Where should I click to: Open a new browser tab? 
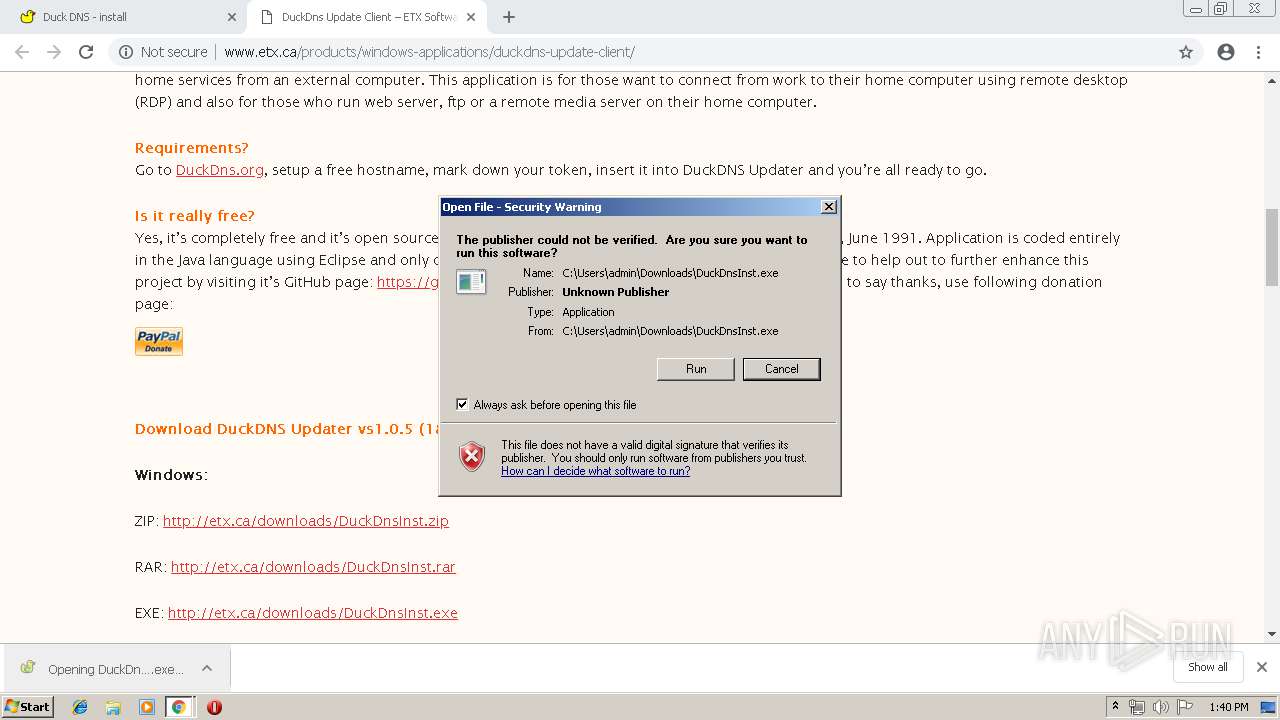coord(509,17)
